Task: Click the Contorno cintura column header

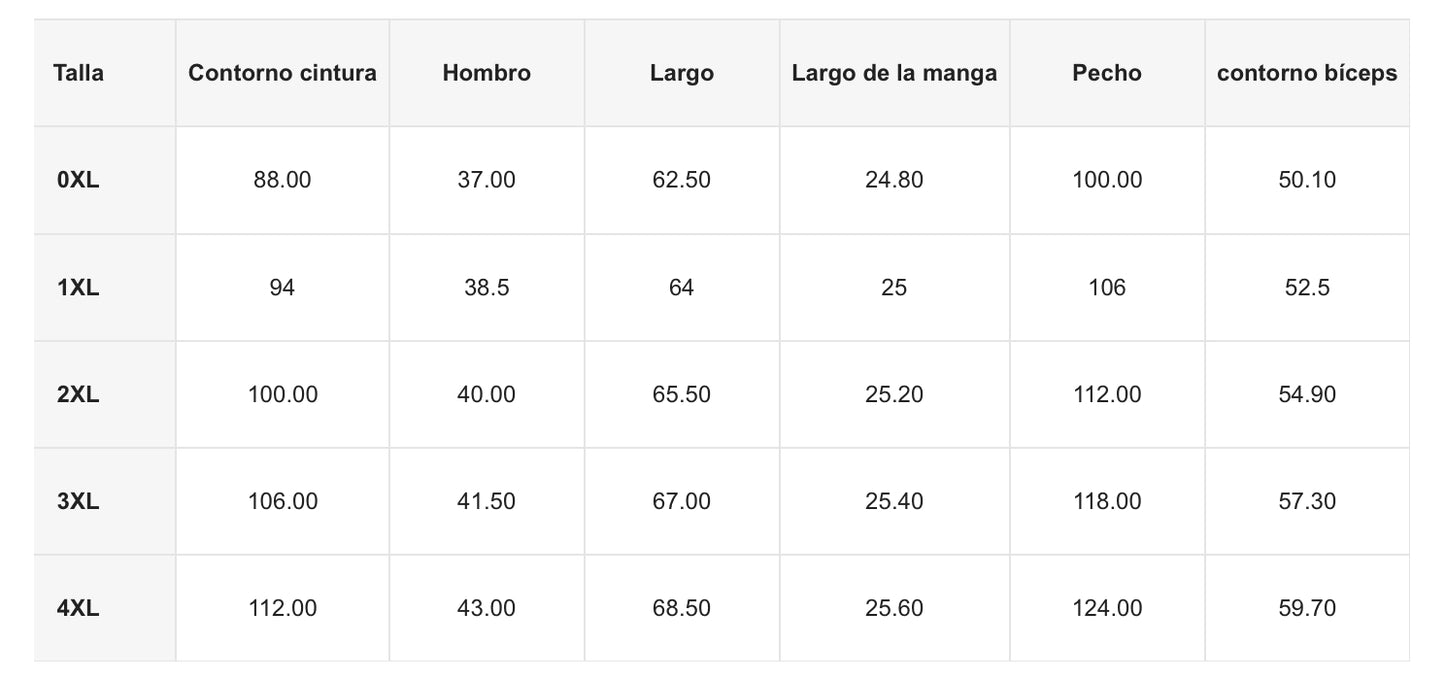Action: (x=282, y=73)
